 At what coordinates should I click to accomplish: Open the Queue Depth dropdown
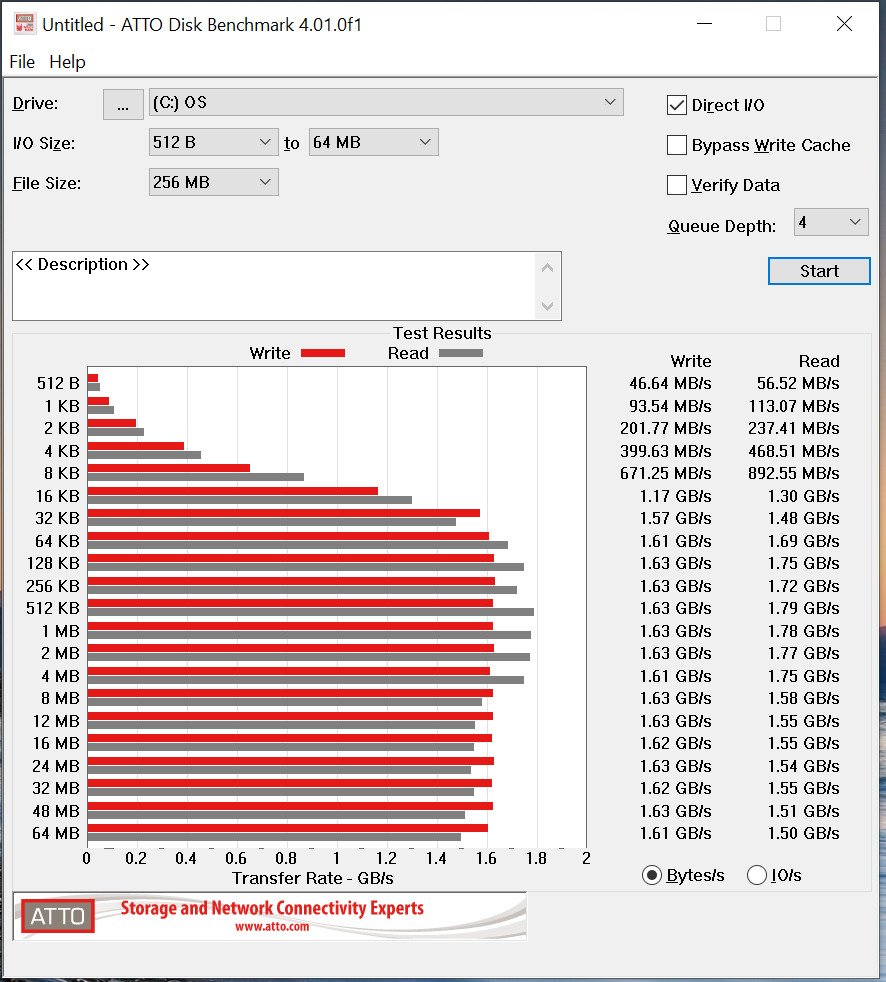[831, 222]
